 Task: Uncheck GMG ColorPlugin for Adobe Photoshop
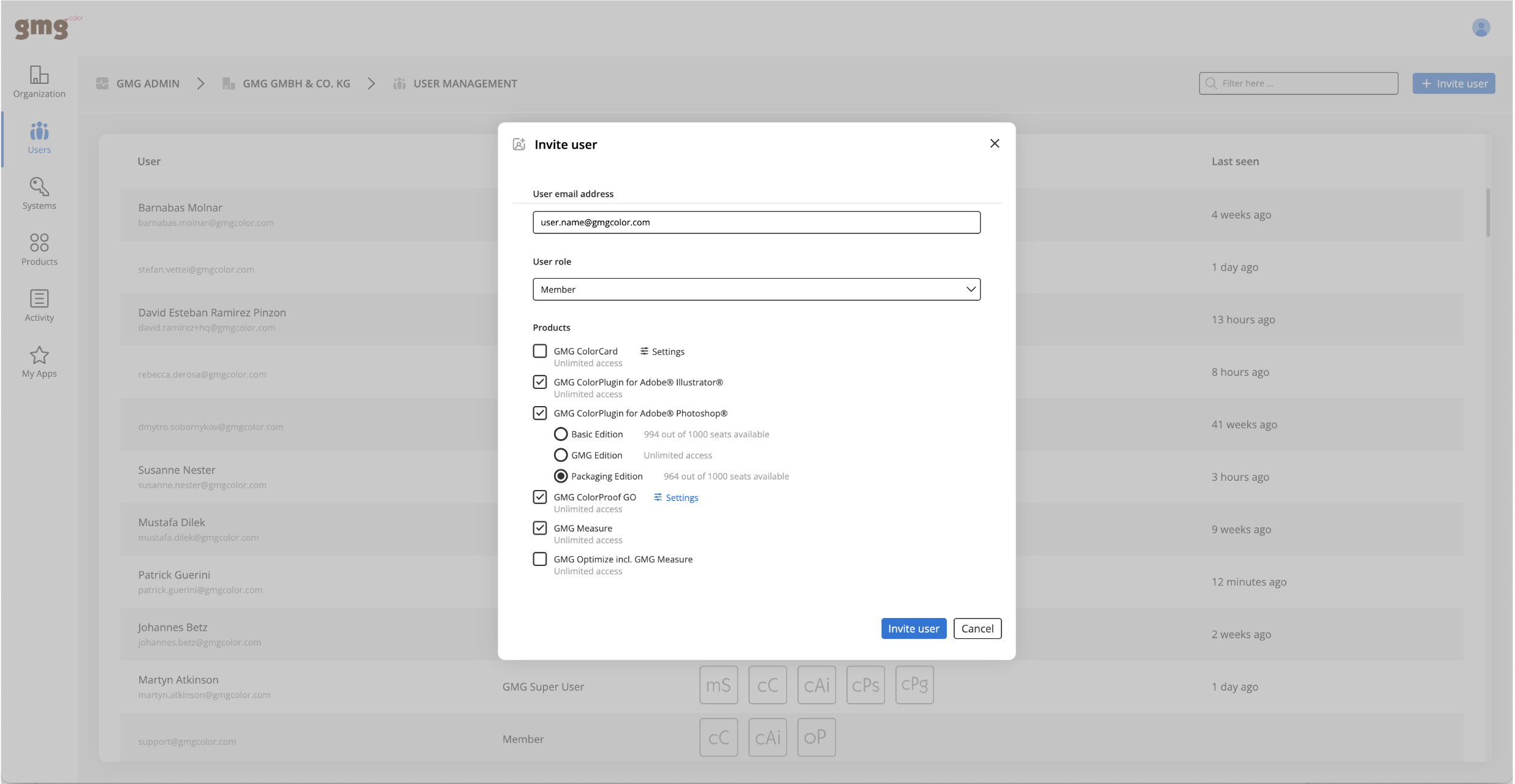point(540,413)
